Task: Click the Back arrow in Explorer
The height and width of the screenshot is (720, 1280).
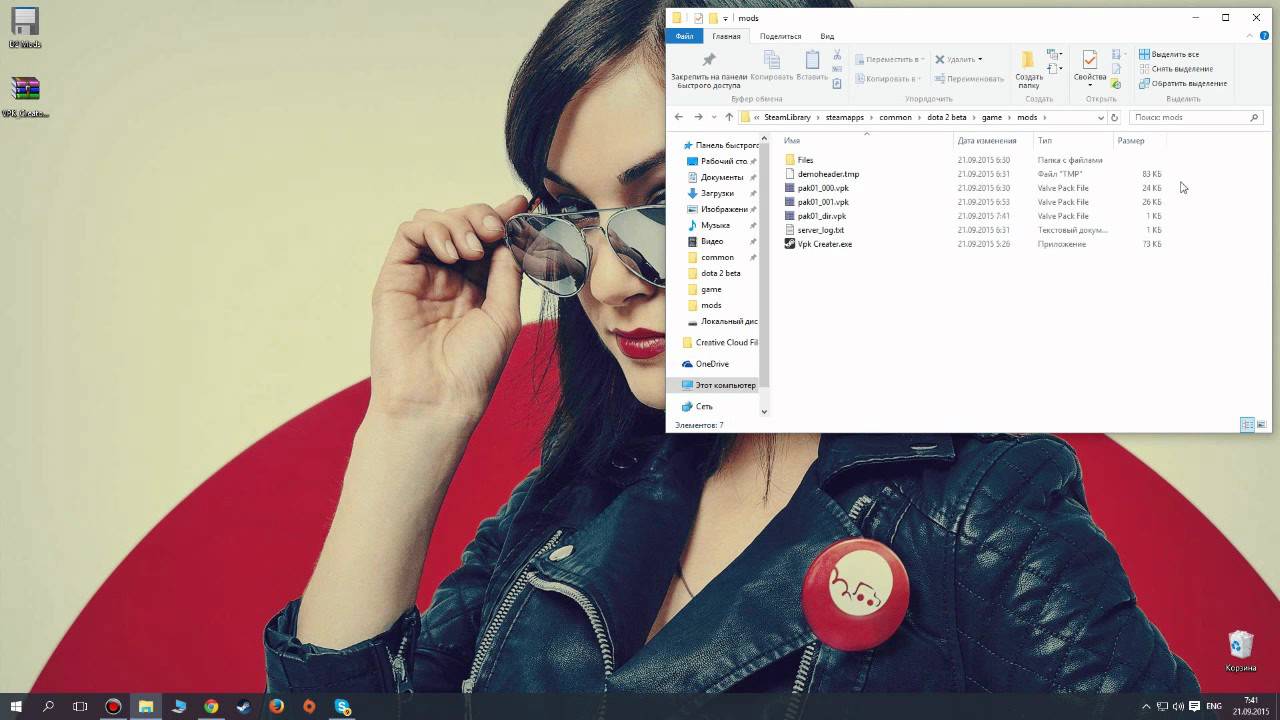Action: click(x=679, y=117)
